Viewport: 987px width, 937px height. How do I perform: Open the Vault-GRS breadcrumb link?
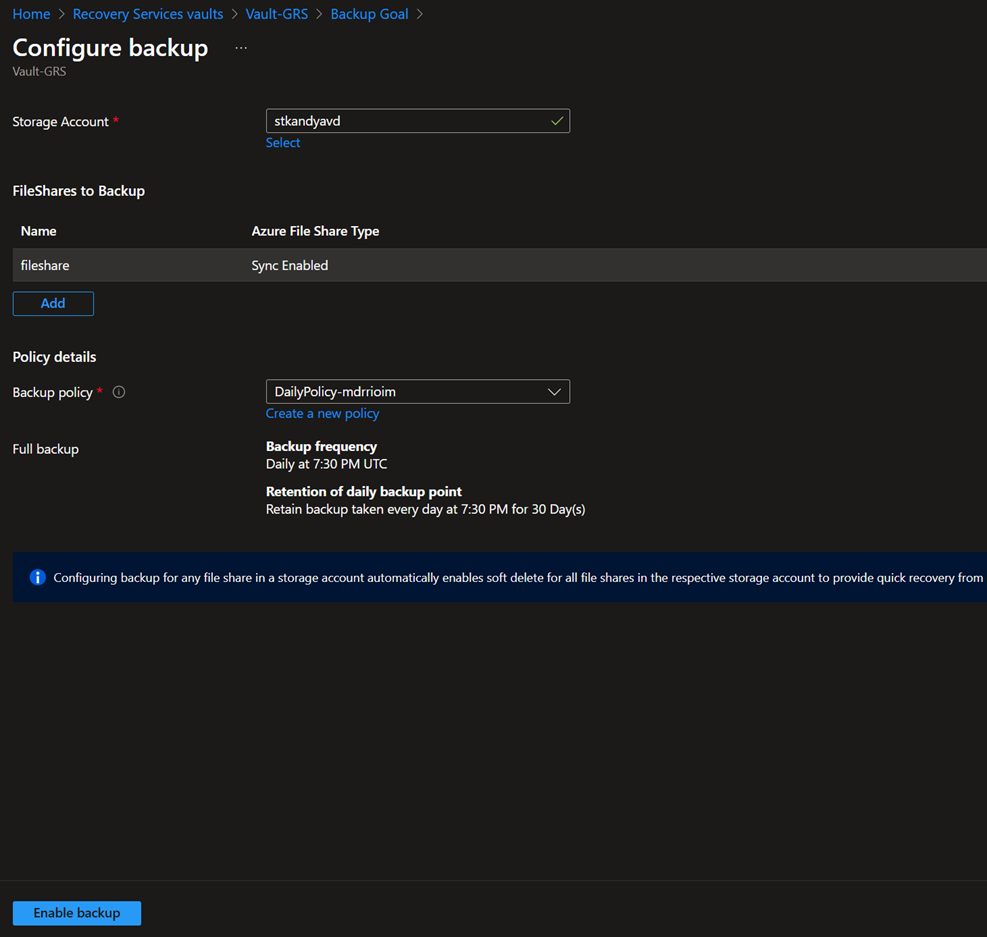tap(276, 14)
